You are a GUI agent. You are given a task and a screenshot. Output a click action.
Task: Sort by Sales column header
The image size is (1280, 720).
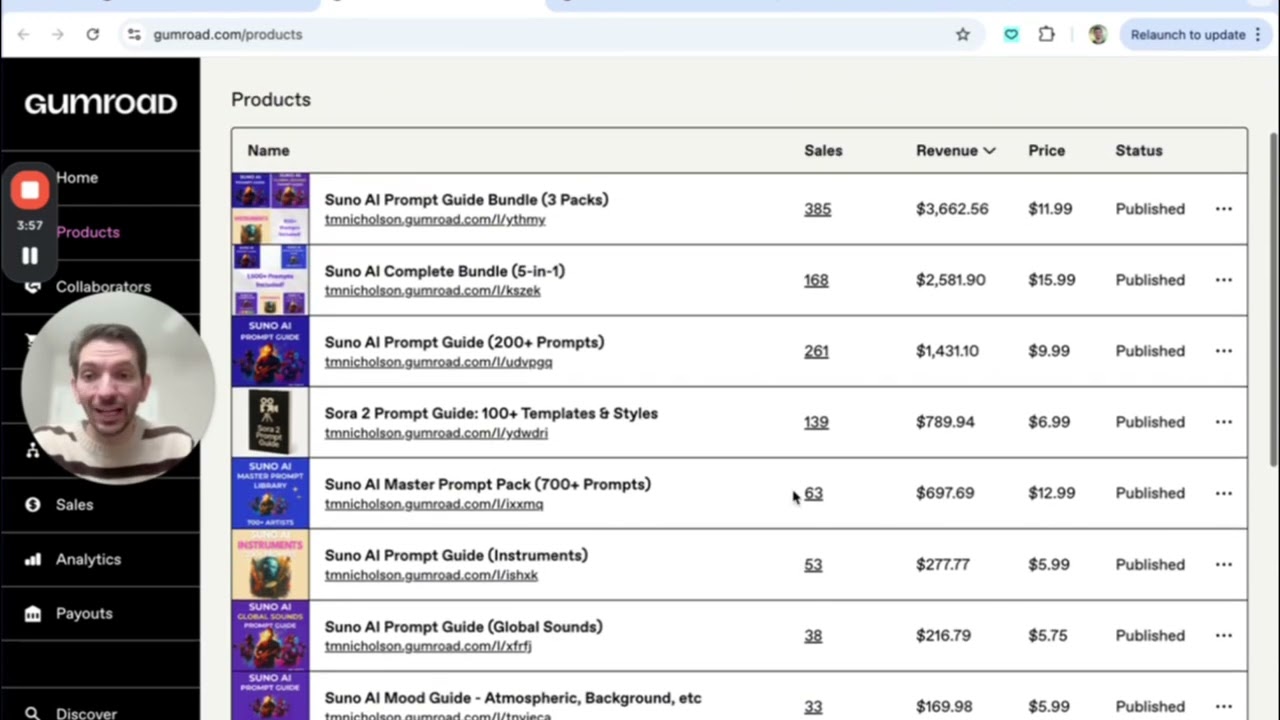point(823,150)
